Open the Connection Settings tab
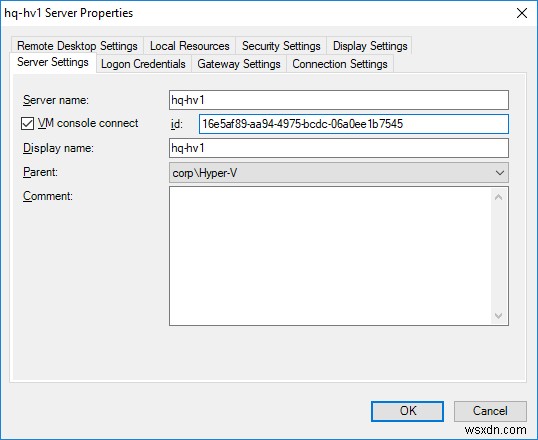Screen dimensions: 538x440 (x=340, y=64)
